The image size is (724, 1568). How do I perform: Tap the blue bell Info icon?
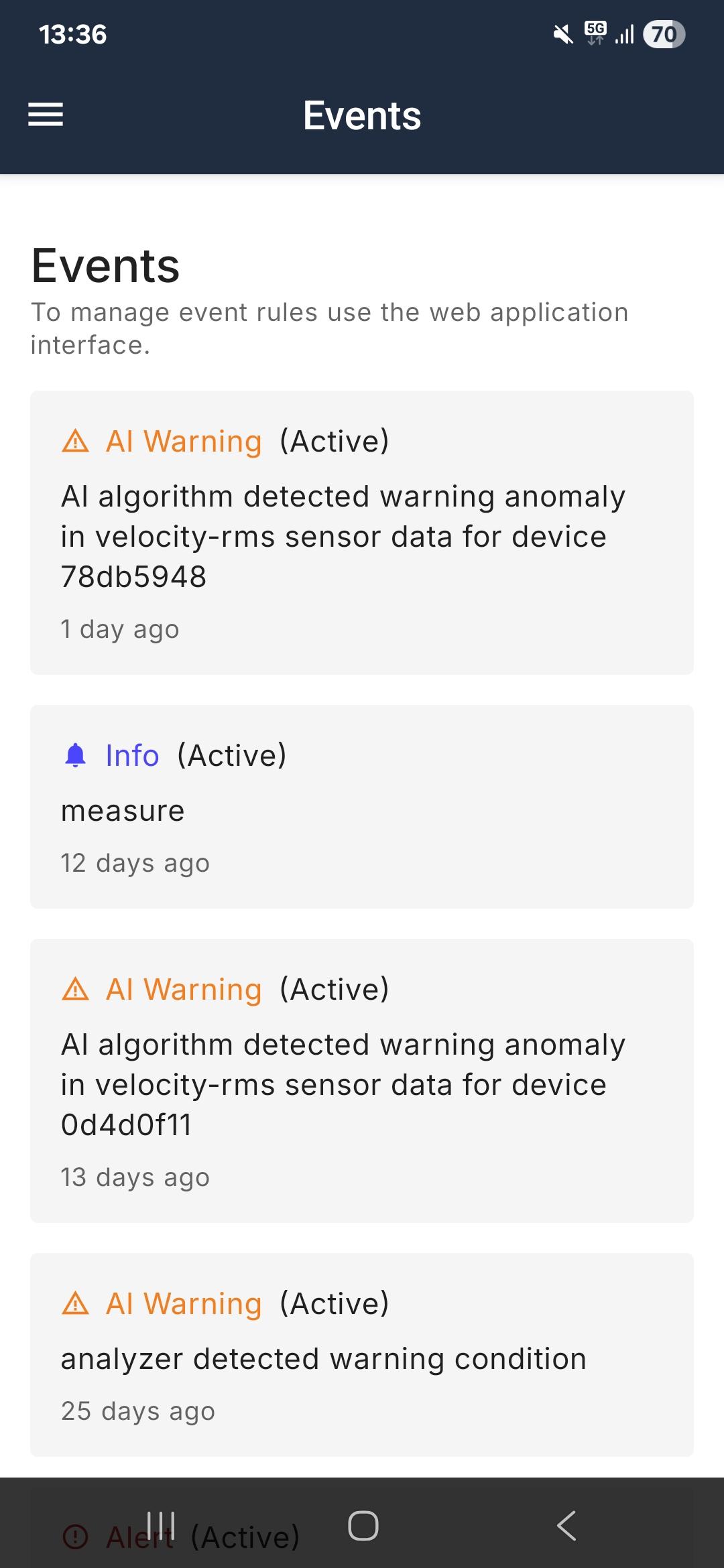(75, 755)
